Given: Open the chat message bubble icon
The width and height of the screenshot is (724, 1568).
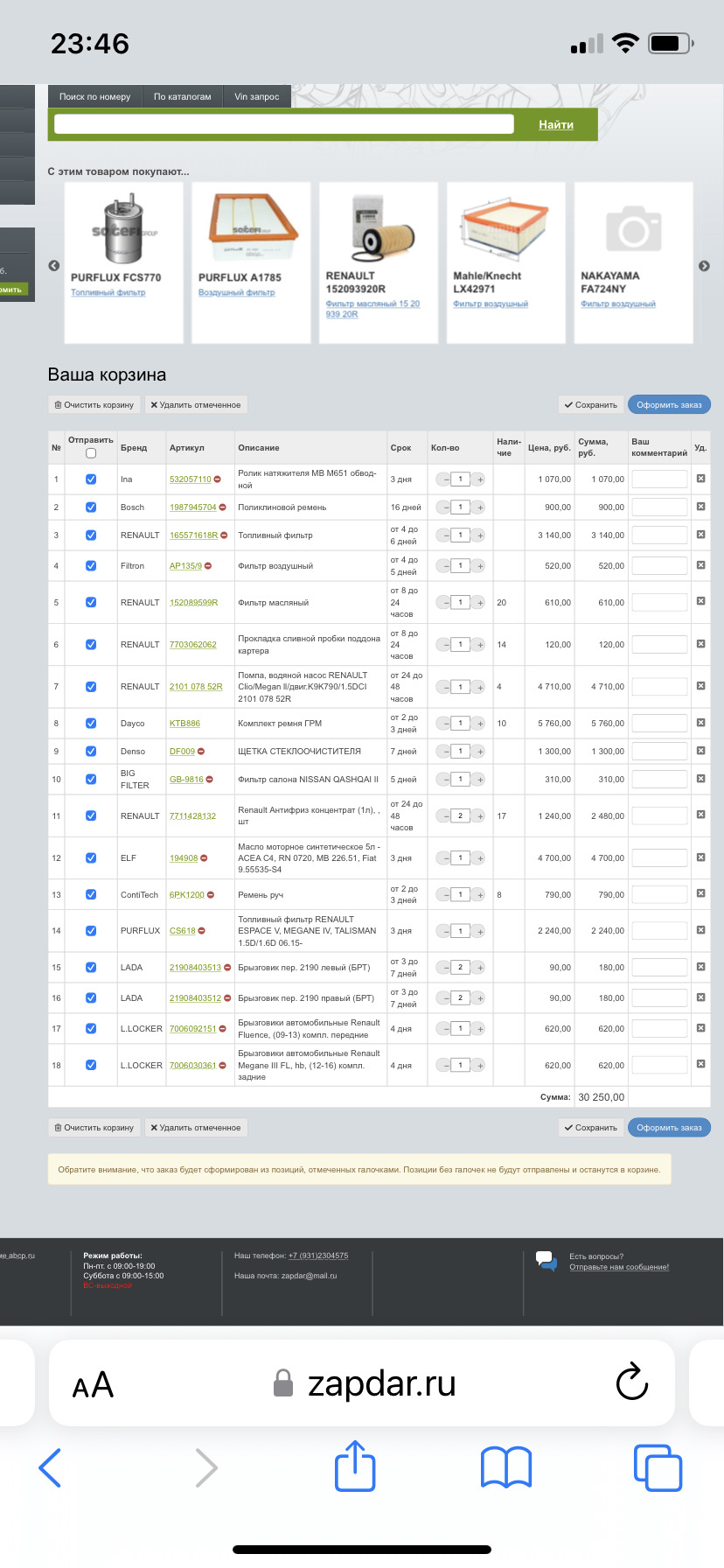Looking at the screenshot, I should point(546,1261).
